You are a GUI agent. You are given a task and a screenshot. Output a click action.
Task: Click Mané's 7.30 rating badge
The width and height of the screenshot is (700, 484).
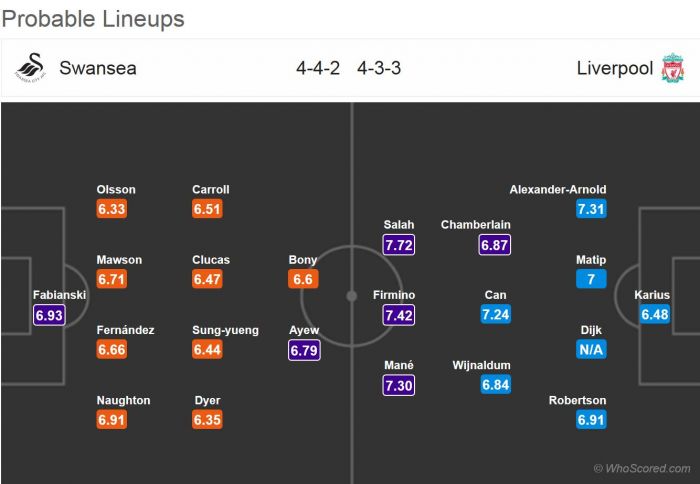[399, 385]
